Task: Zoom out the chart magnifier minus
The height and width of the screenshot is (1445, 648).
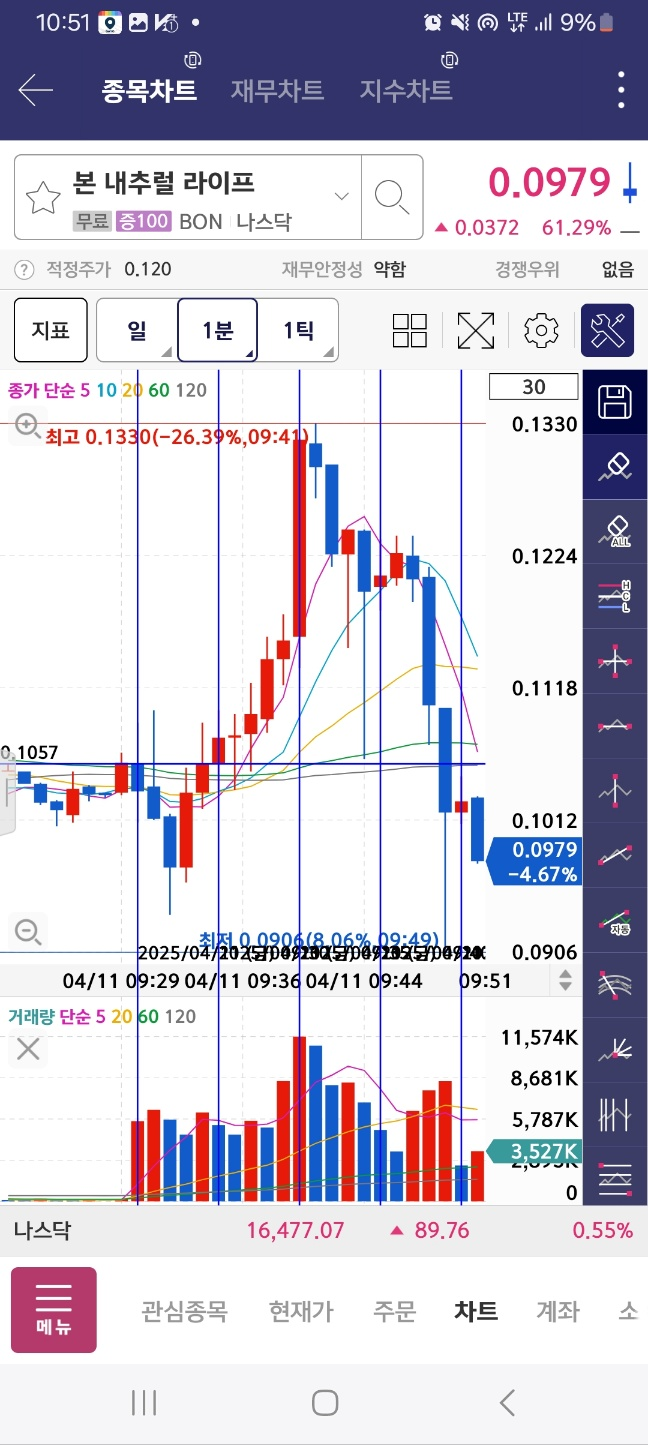Action: (27, 932)
